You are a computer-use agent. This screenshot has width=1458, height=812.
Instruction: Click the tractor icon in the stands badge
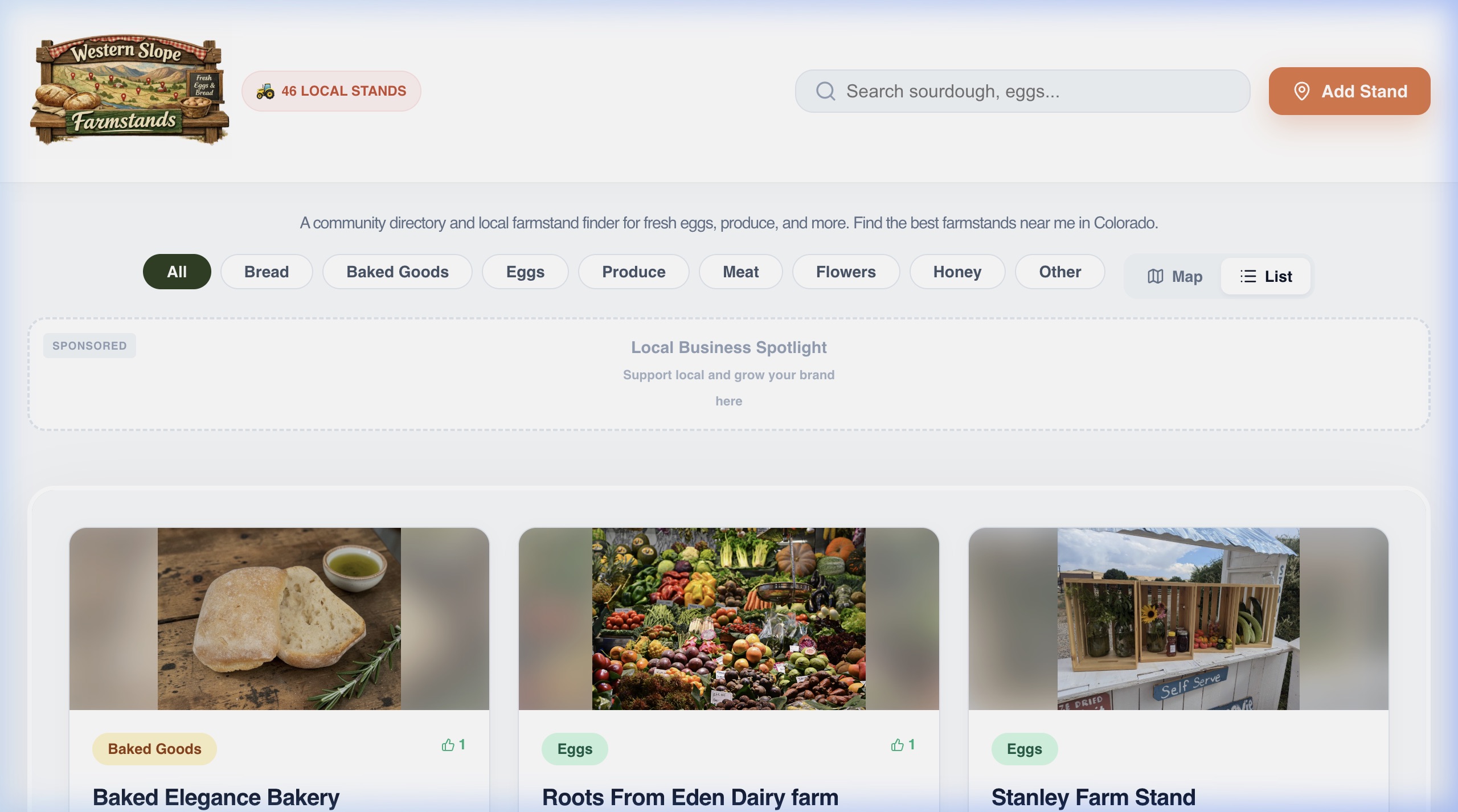(265, 91)
